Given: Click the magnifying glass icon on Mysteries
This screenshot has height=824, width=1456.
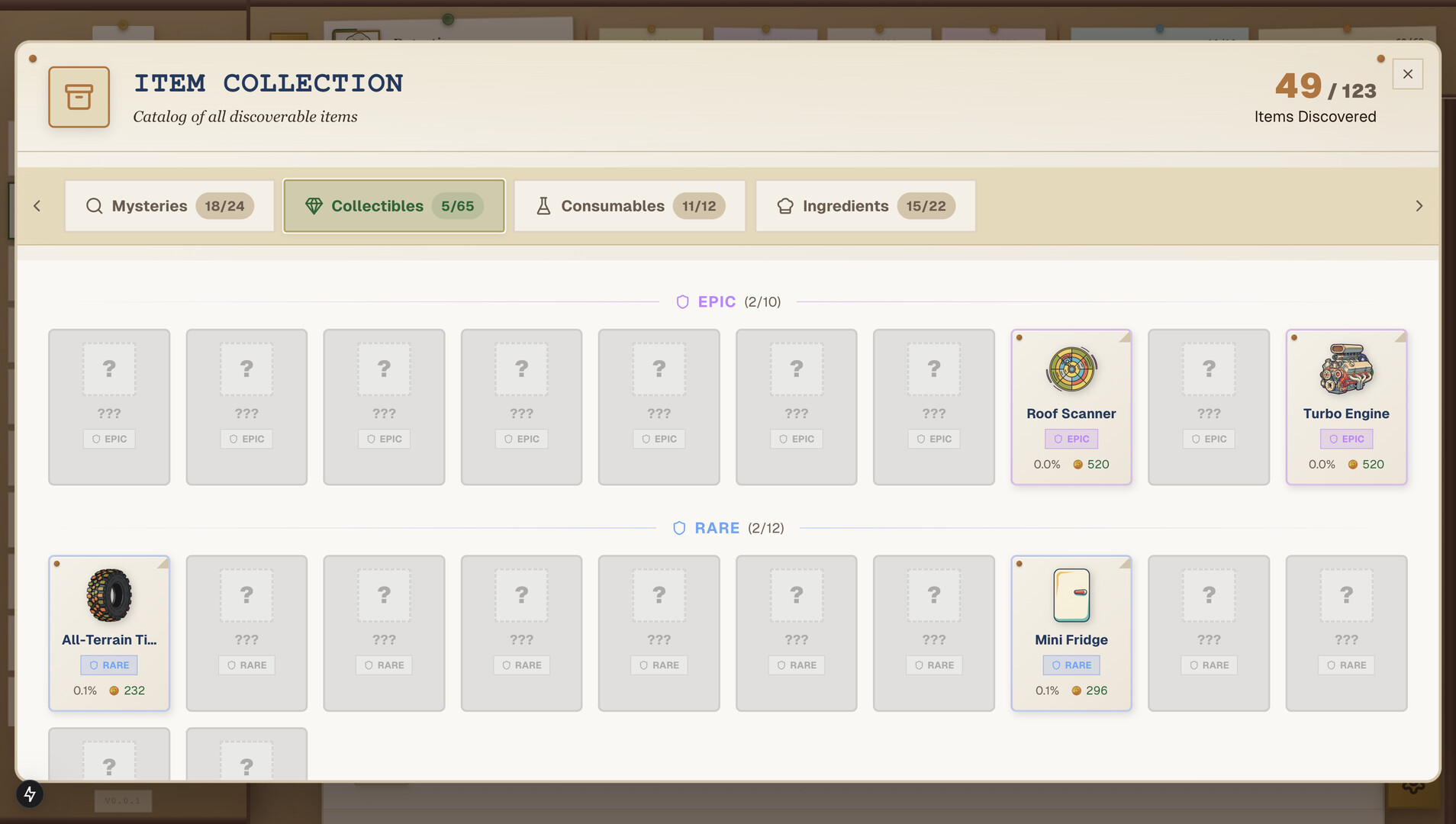Looking at the screenshot, I should point(93,206).
